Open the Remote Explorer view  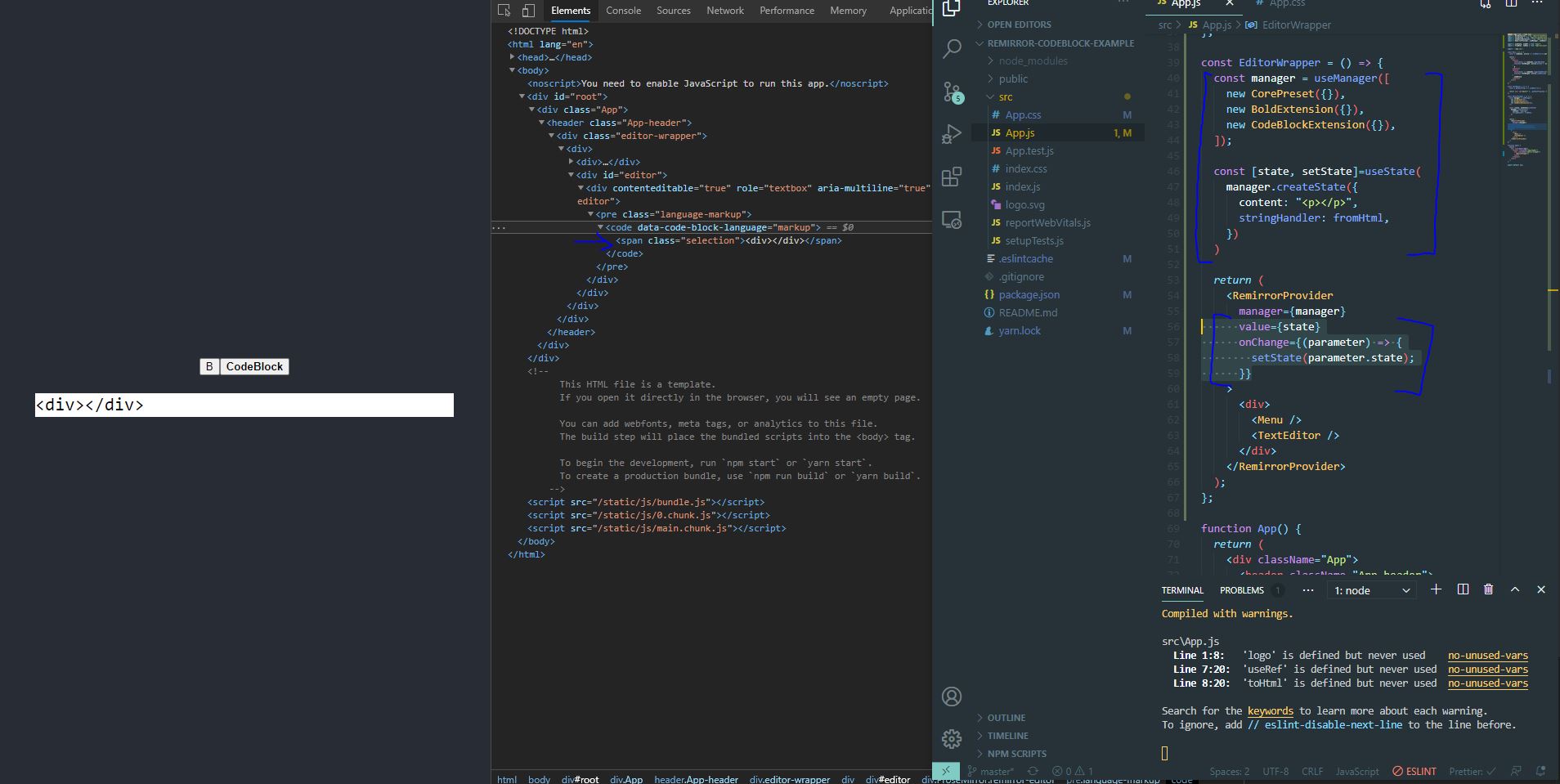[951, 219]
